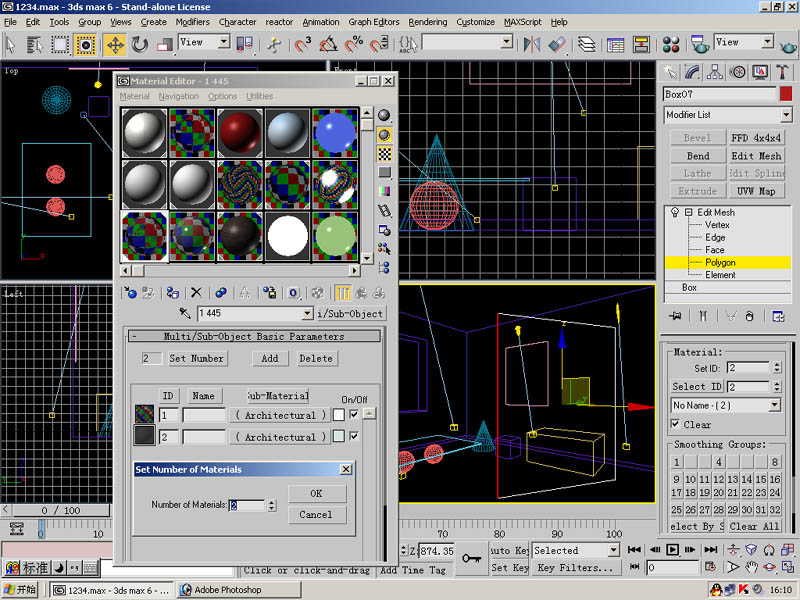Click the Pick Material eyedropper icon
The image size is (800, 600).
pyautogui.click(x=185, y=313)
